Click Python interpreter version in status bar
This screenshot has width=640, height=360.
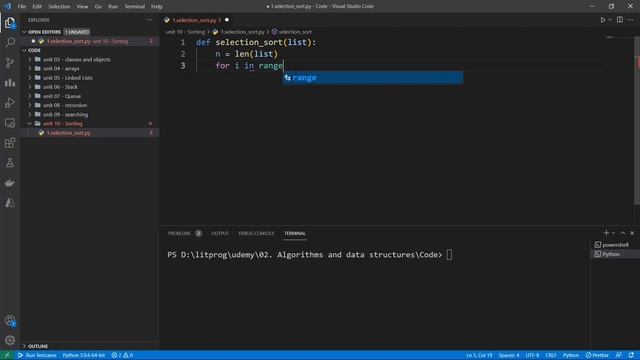pos(84,355)
